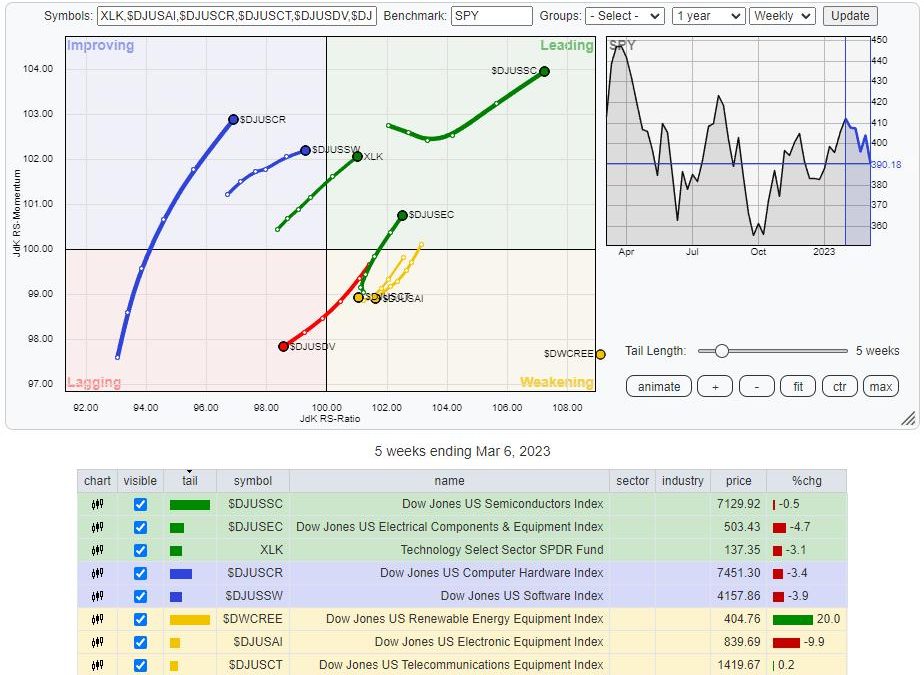
Task: Sort table by chart column
Action: pyautogui.click(x=97, y=481)
